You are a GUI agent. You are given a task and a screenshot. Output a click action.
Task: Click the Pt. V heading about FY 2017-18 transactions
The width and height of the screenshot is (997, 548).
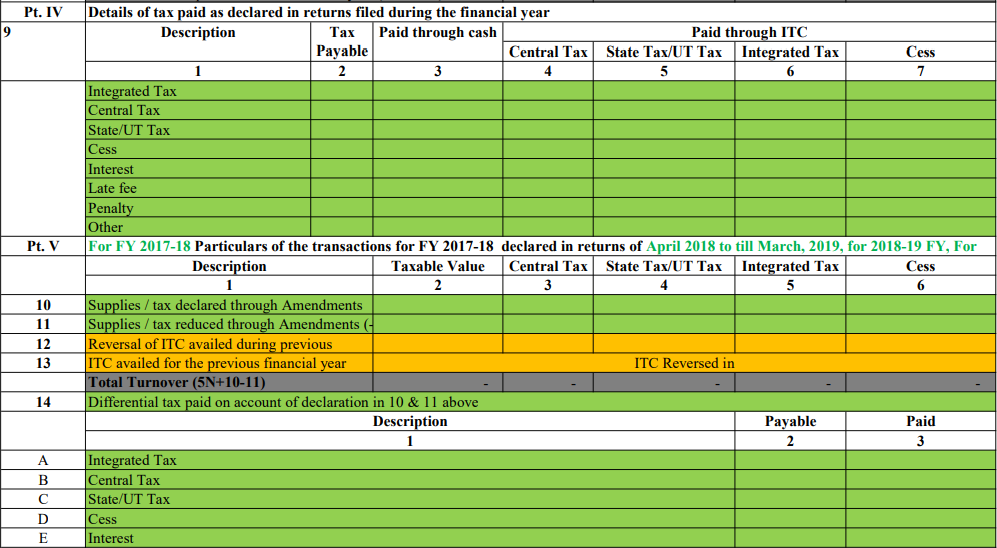(x=541, y=246)
